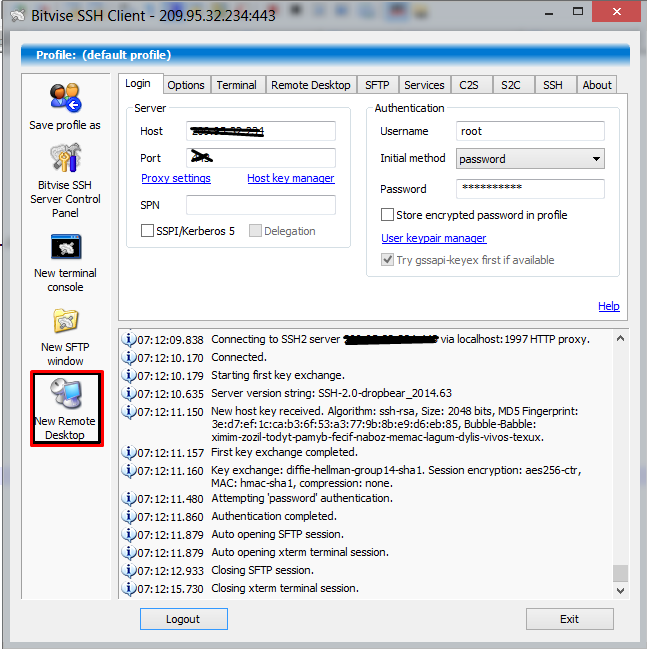Start a New Remote Desktop session
This screenshot has width=647, height=649.
point(66,409)
